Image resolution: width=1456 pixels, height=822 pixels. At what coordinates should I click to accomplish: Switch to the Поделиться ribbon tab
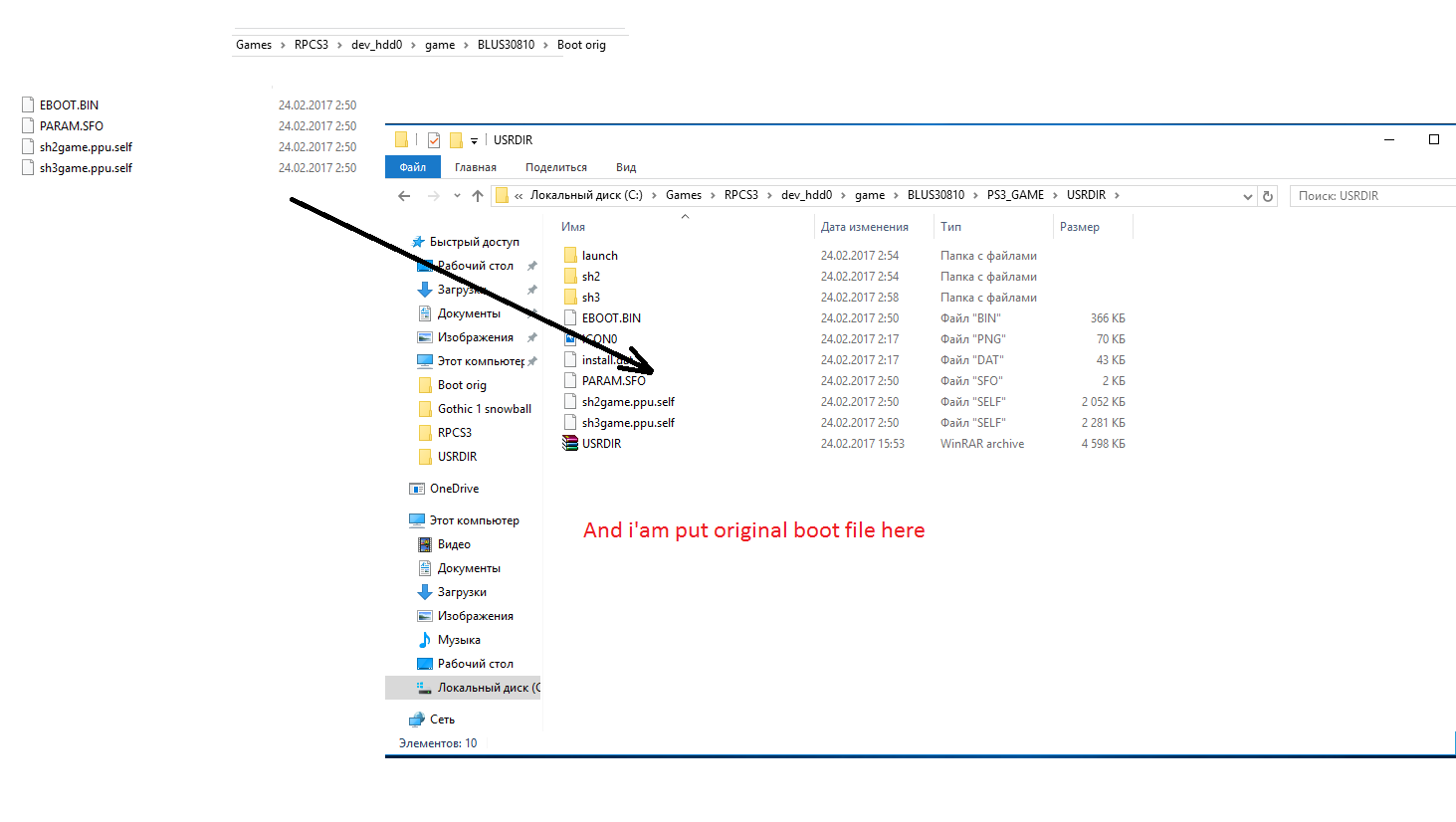[x=555, y=167]
